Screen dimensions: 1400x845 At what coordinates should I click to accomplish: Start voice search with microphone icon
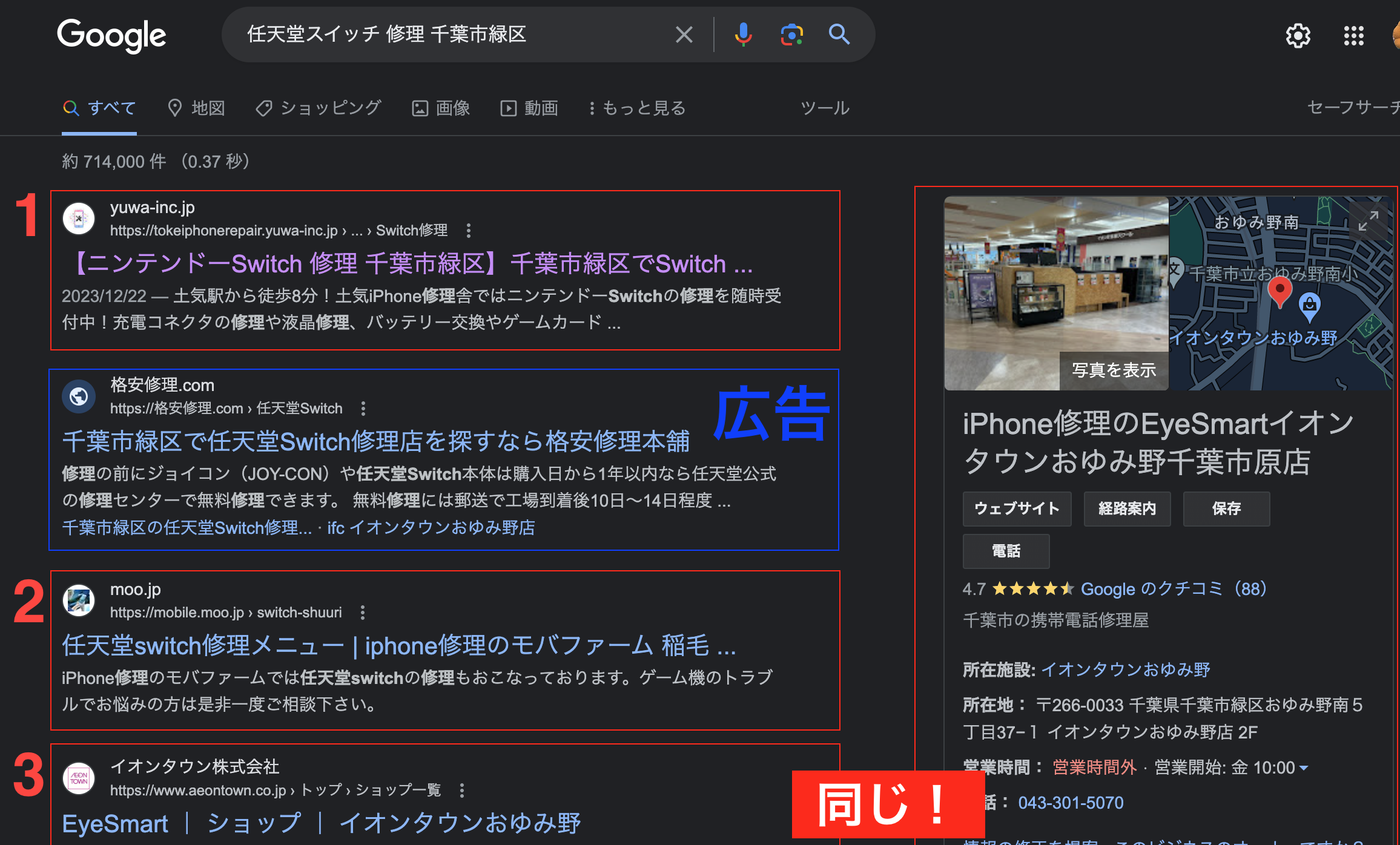point(743,35)
